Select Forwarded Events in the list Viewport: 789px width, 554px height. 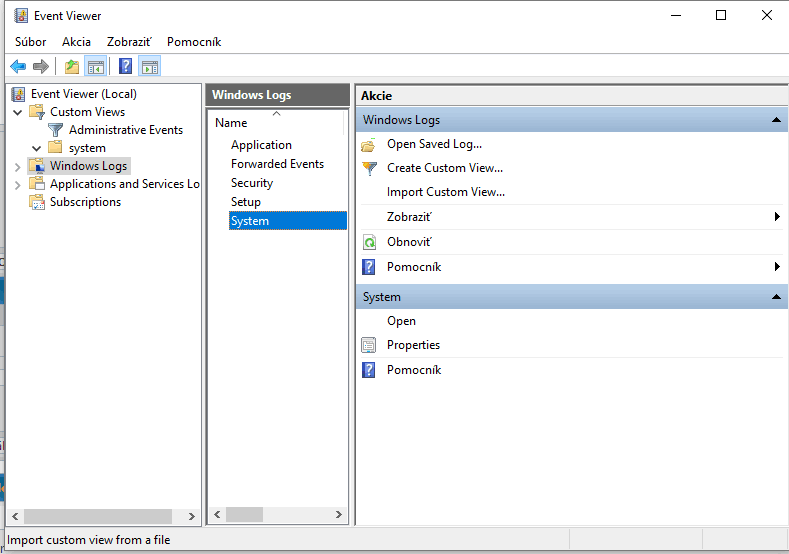[x=277, y=164]
